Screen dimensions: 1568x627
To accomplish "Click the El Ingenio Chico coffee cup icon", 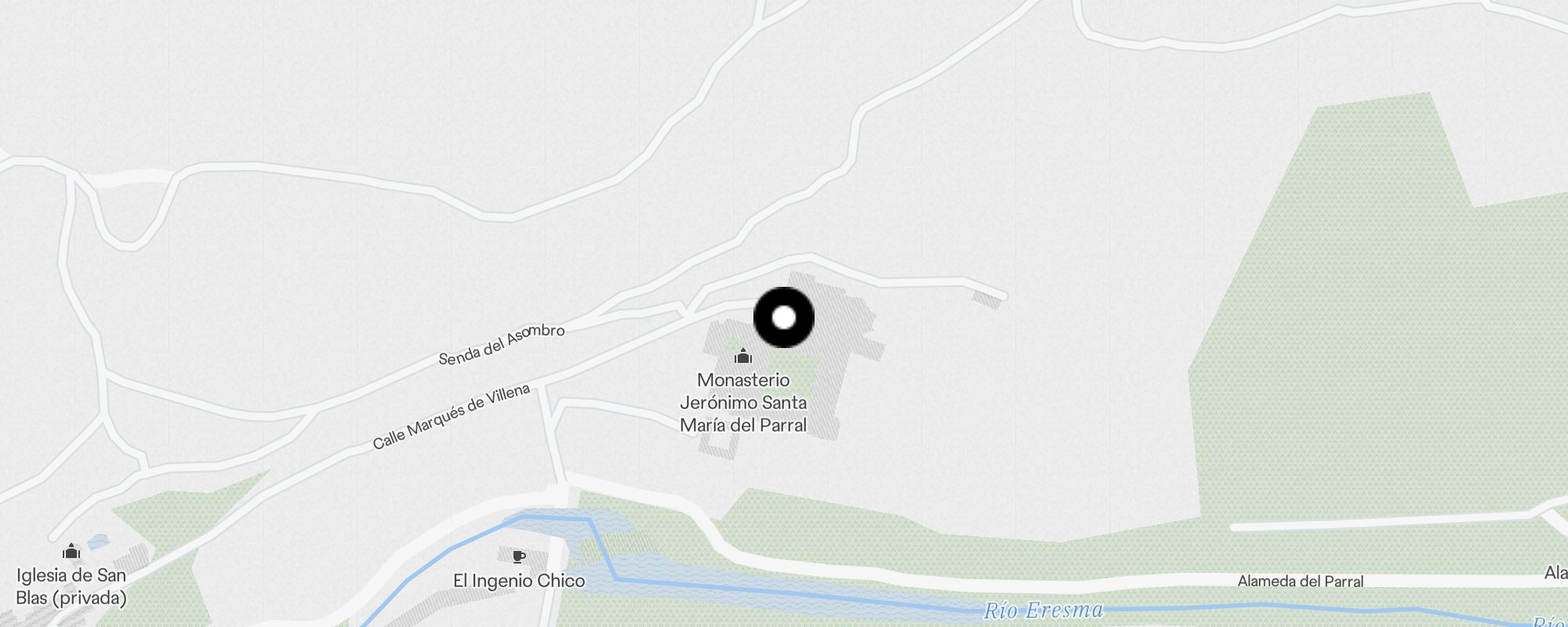I will click(518, 556).
